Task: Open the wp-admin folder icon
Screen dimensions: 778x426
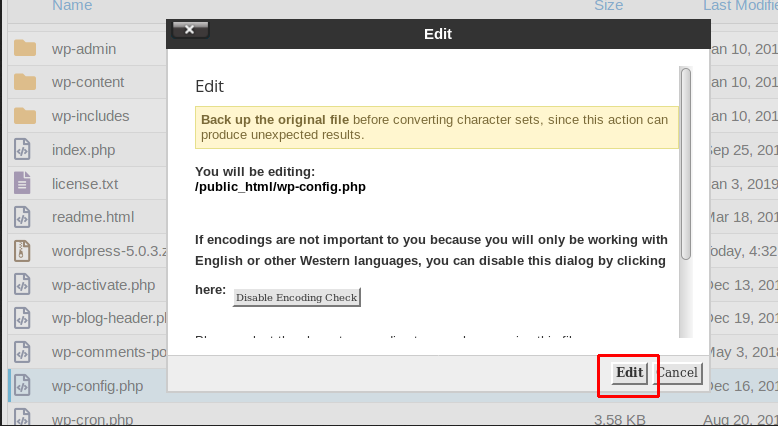Action: [25, 49]
